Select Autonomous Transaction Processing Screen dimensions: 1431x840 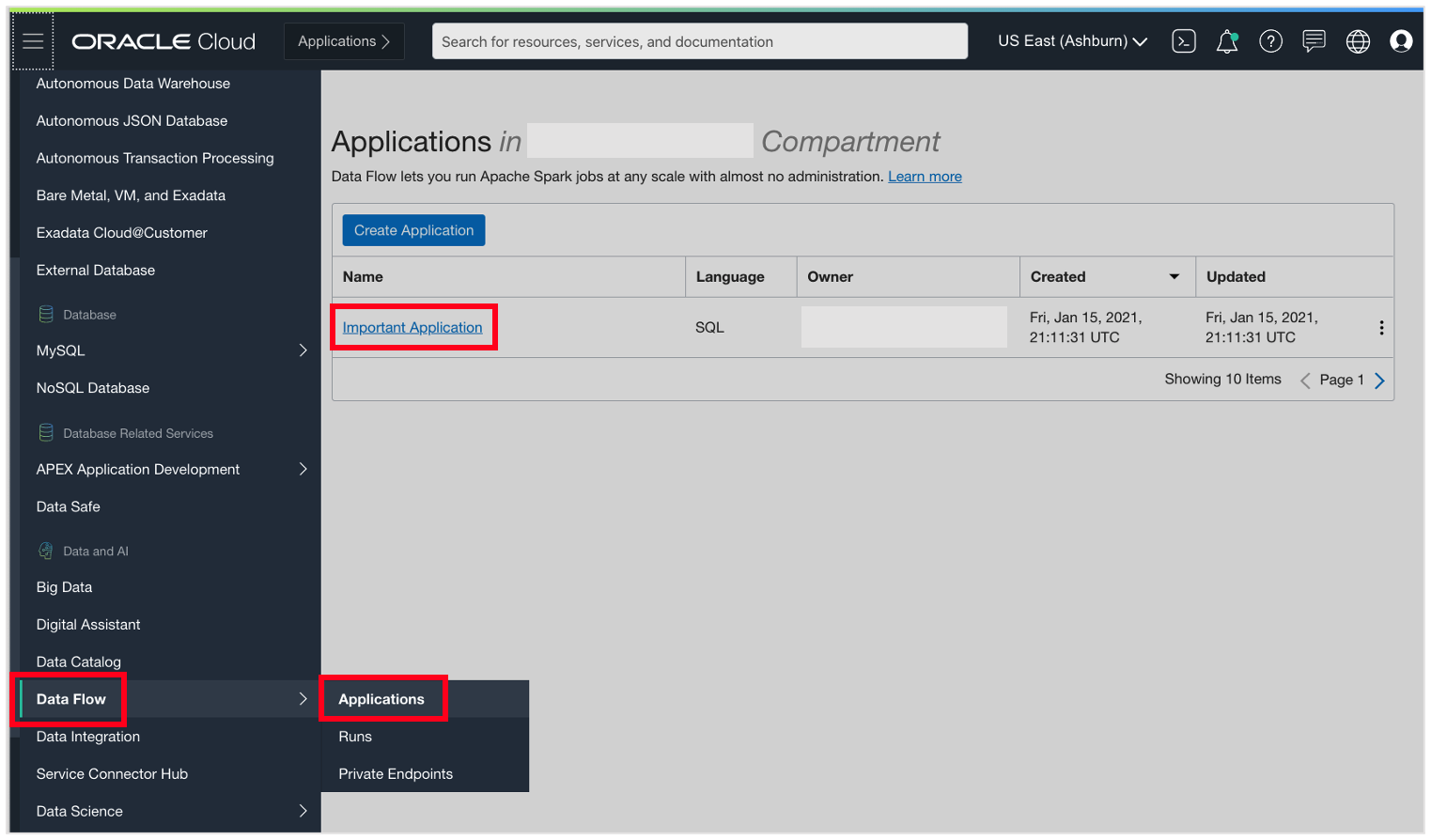(155, 159)
